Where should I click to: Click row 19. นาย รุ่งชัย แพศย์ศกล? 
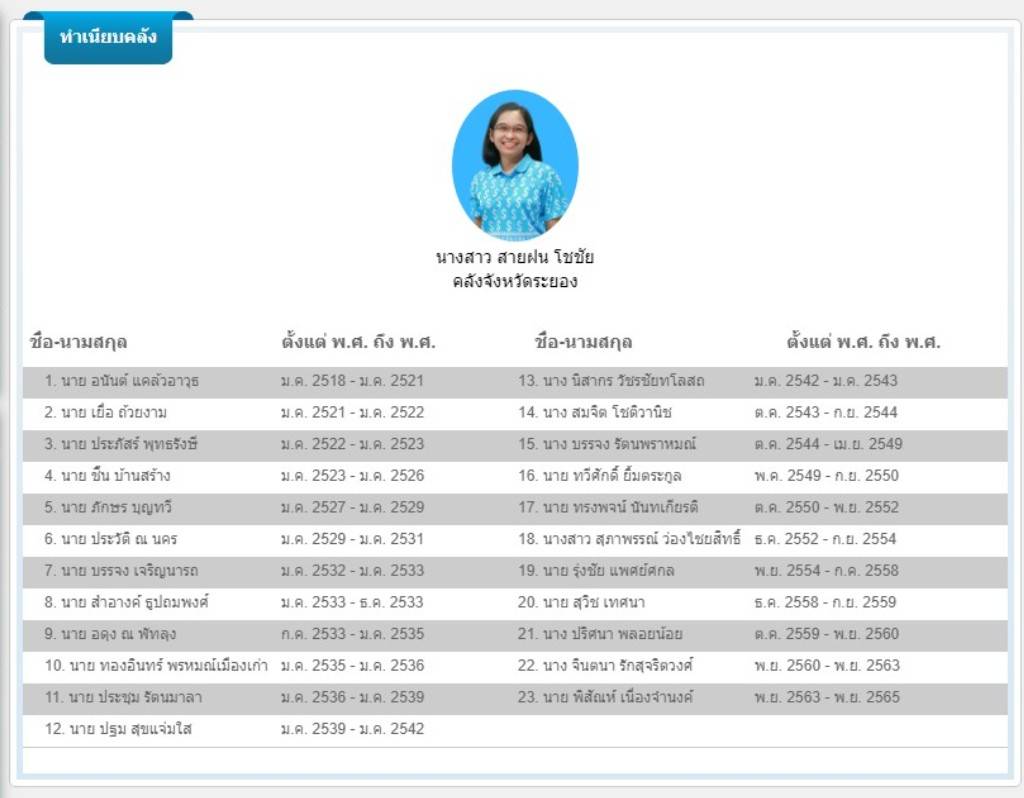coord(596,571)
